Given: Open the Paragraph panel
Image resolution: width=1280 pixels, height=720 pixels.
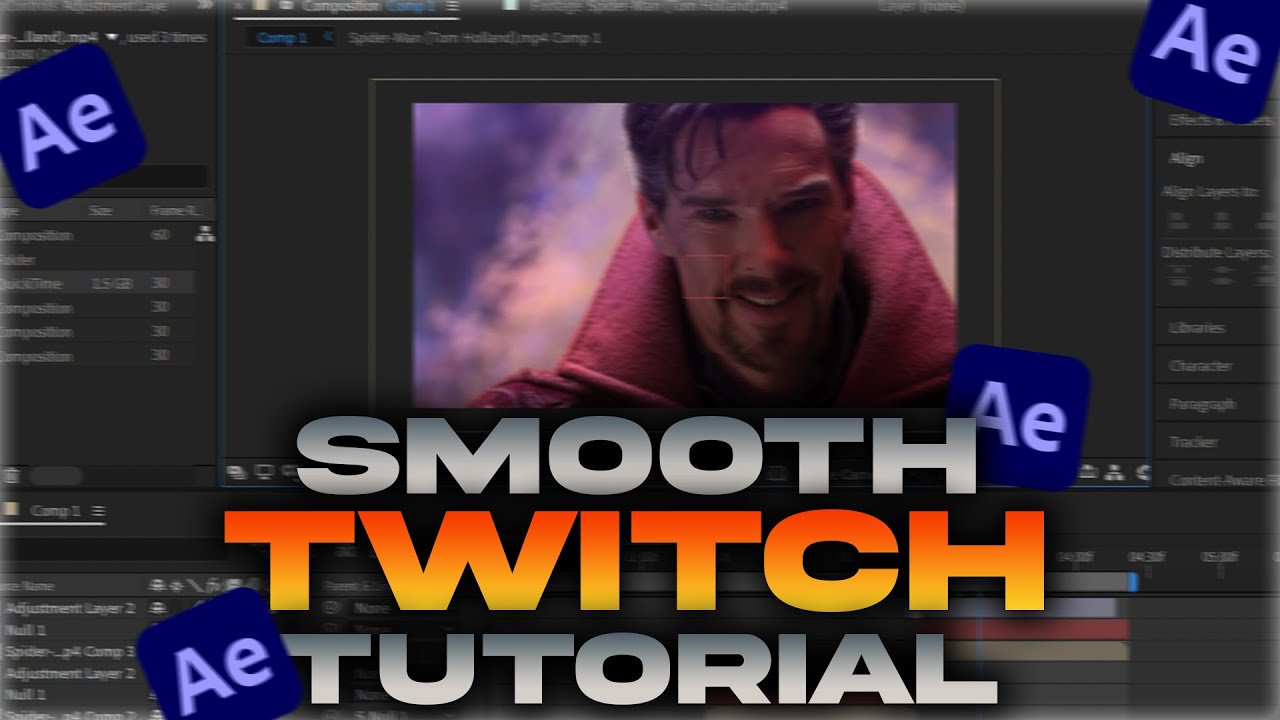Looking at the screenshot, I should (x=1202, y=404).
